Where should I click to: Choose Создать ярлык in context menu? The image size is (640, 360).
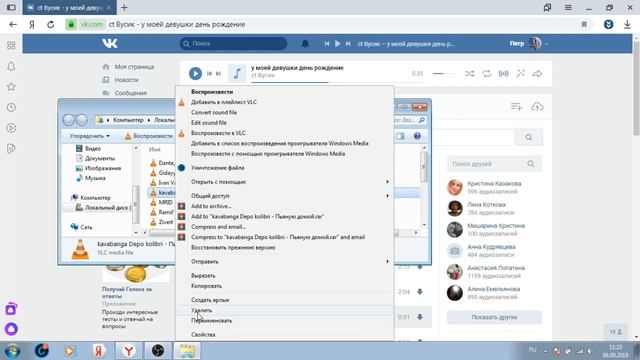coord(285,300)
